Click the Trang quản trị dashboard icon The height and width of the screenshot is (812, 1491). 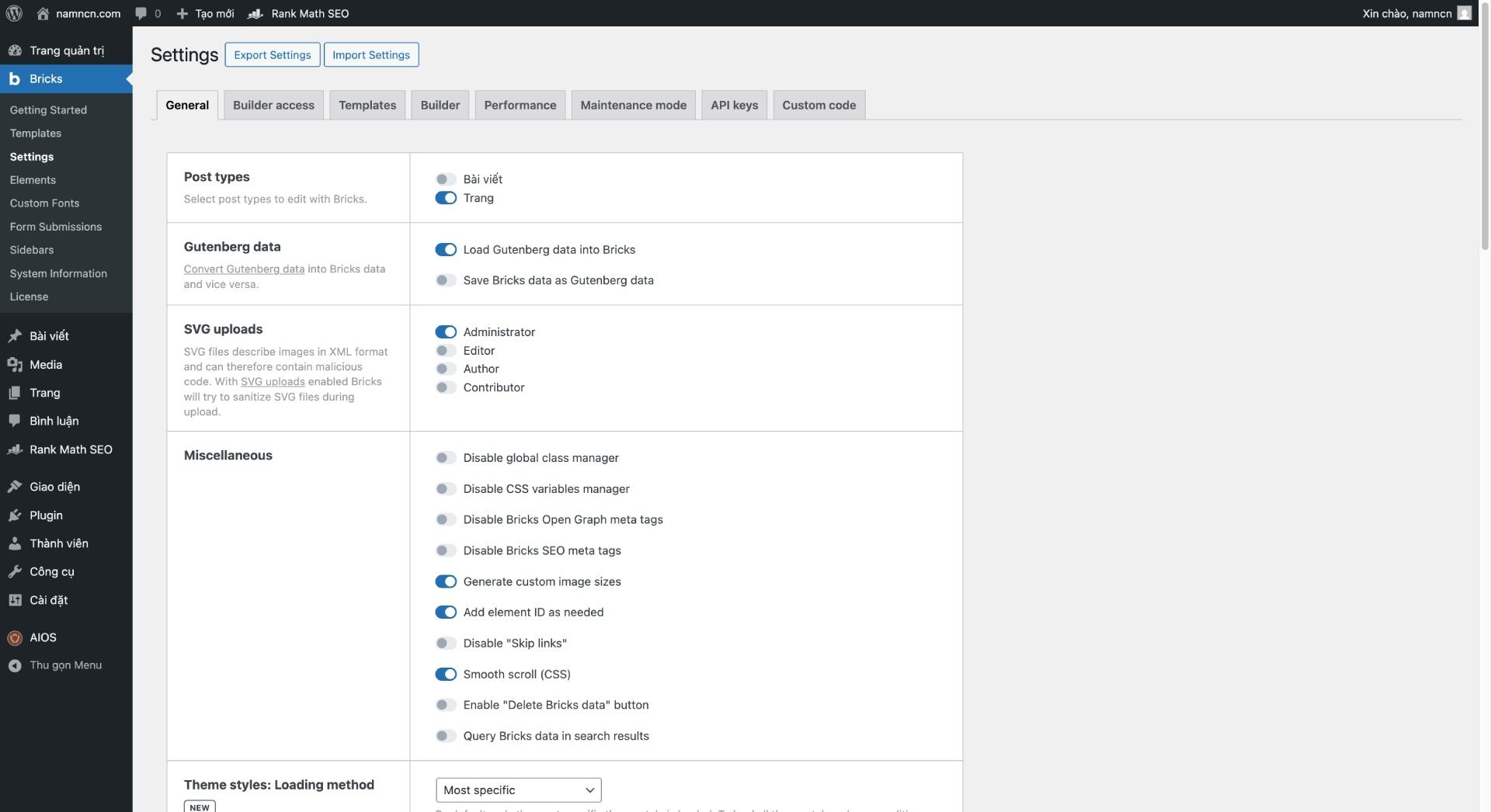[15, 50]
